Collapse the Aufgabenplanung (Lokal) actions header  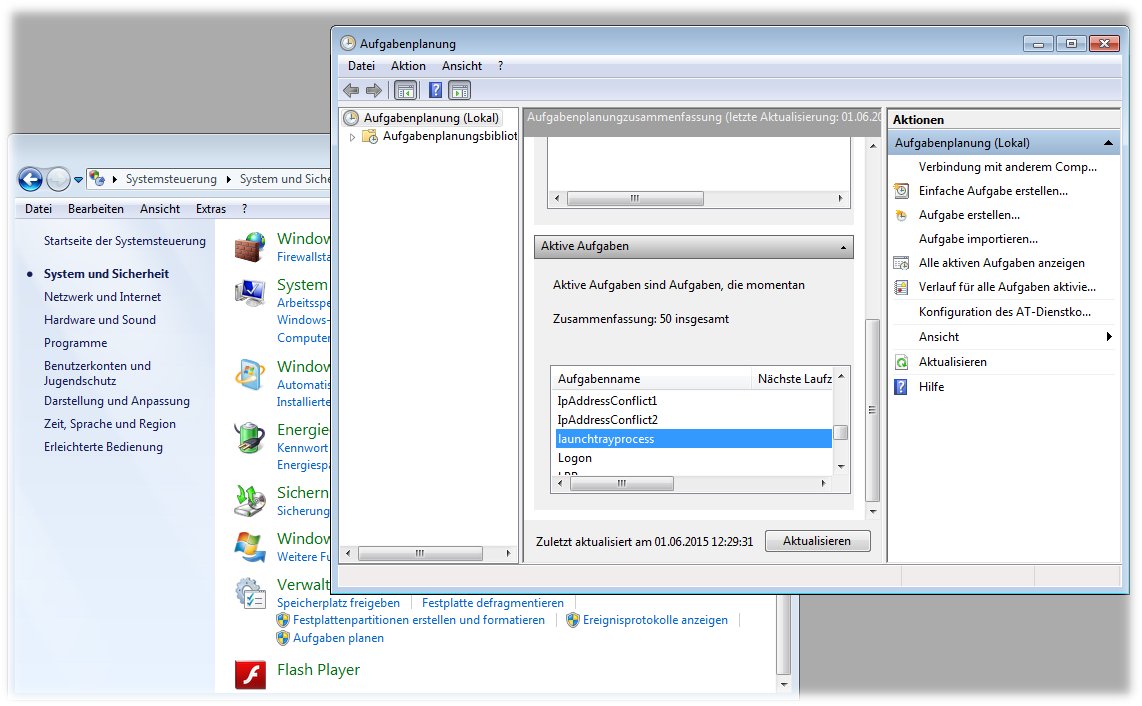point(1108,143)
